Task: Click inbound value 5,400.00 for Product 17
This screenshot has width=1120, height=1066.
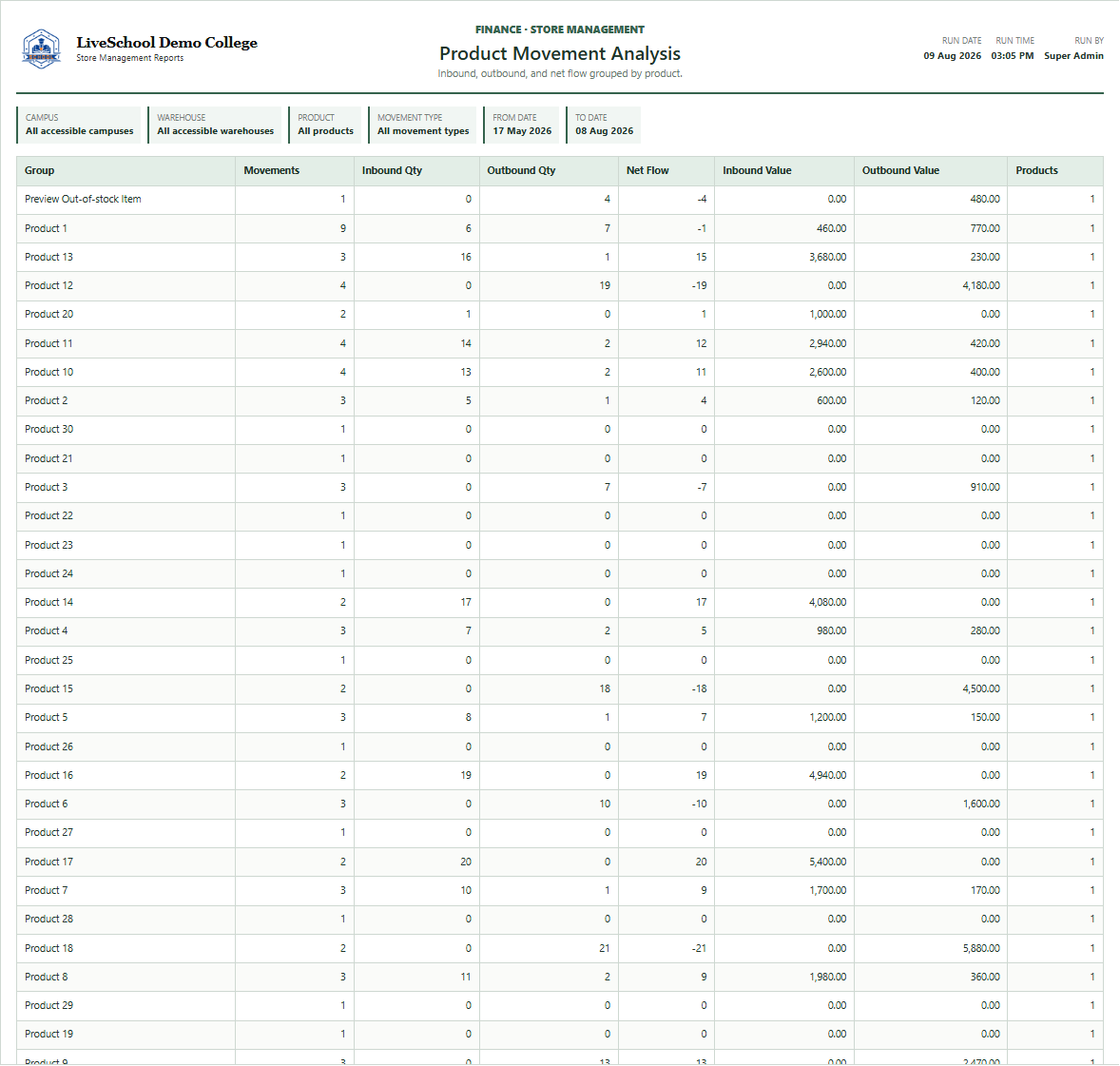Action: pos(828,862)
